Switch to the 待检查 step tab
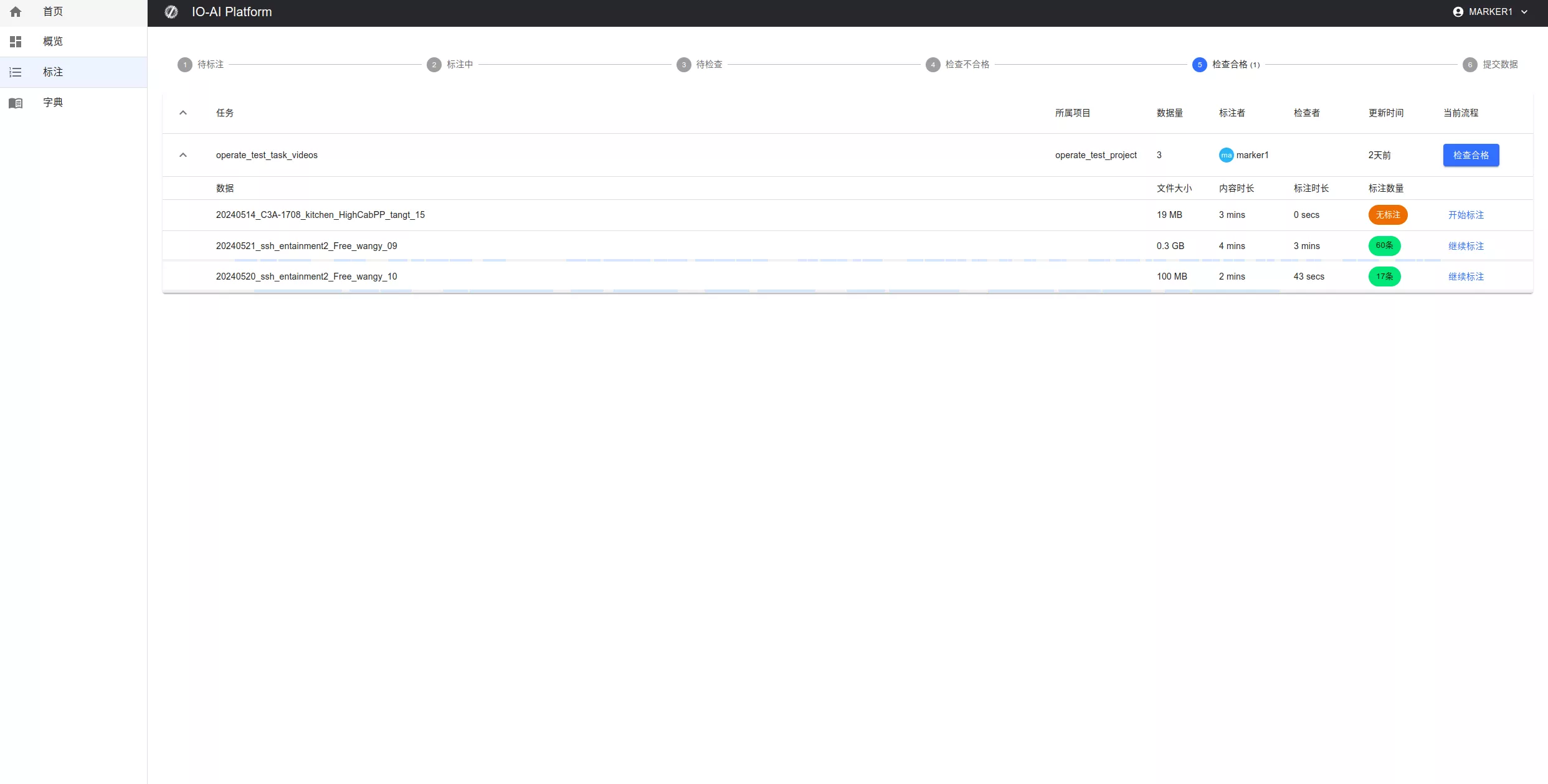Viewport: 1548px width, 784px height. pyautogui.click(x=709, y=65)
